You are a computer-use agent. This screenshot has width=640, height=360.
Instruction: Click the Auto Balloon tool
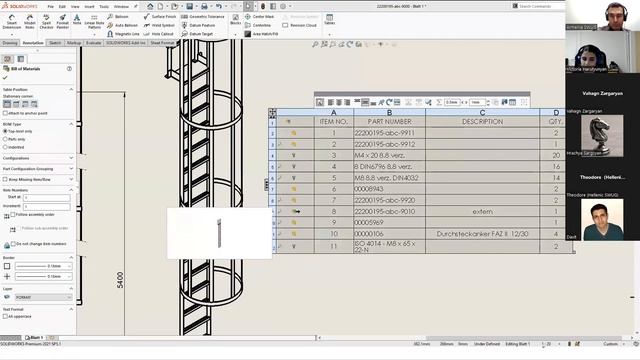122,25
